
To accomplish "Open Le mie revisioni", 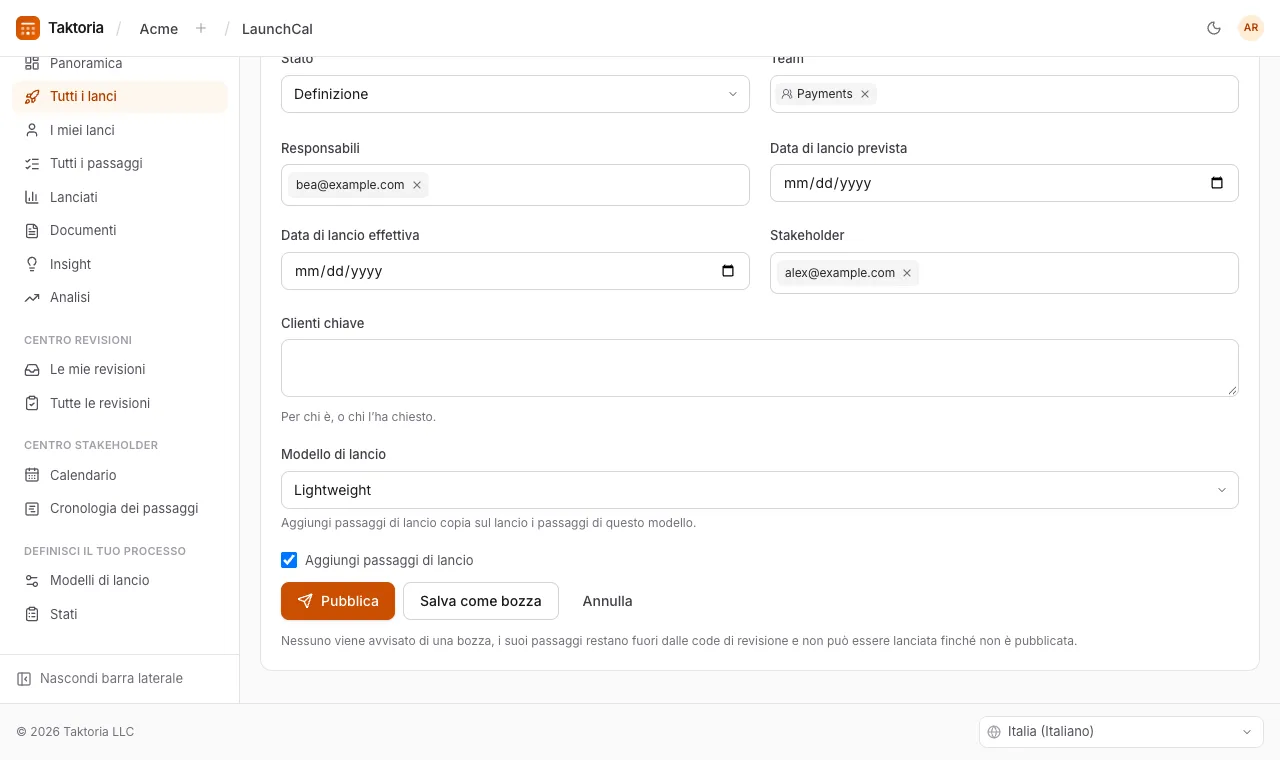I will pyautogui.click(x=120, y=369).
